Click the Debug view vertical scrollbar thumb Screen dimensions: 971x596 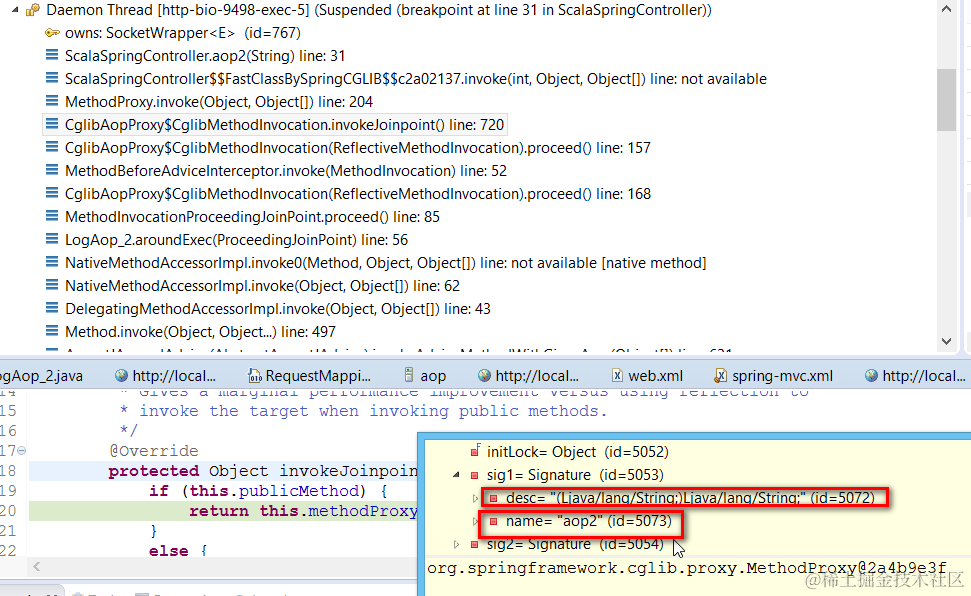pyautogui.click(x=946, y=99)
